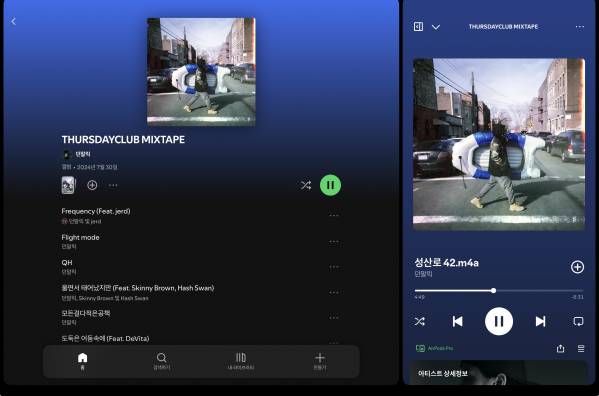Open the create plus tab in navigation
This screenshot has width=599, height=396.
pos(320,361)
